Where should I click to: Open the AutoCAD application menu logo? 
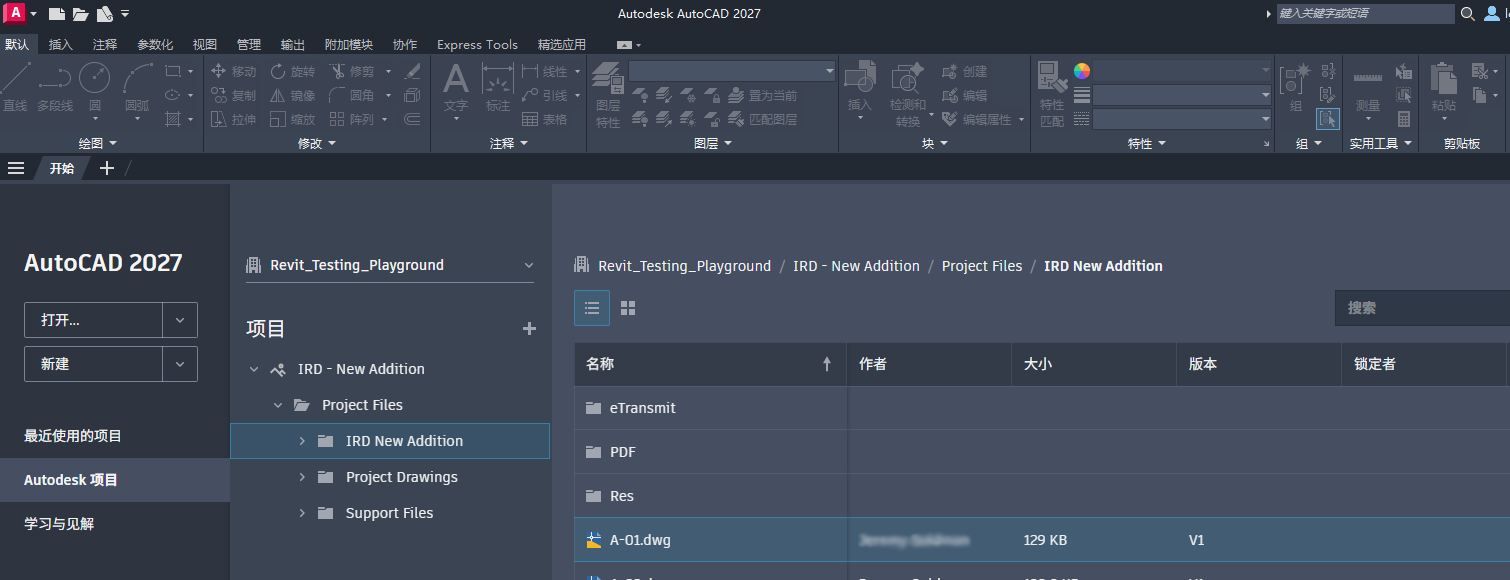pos(15,13)
